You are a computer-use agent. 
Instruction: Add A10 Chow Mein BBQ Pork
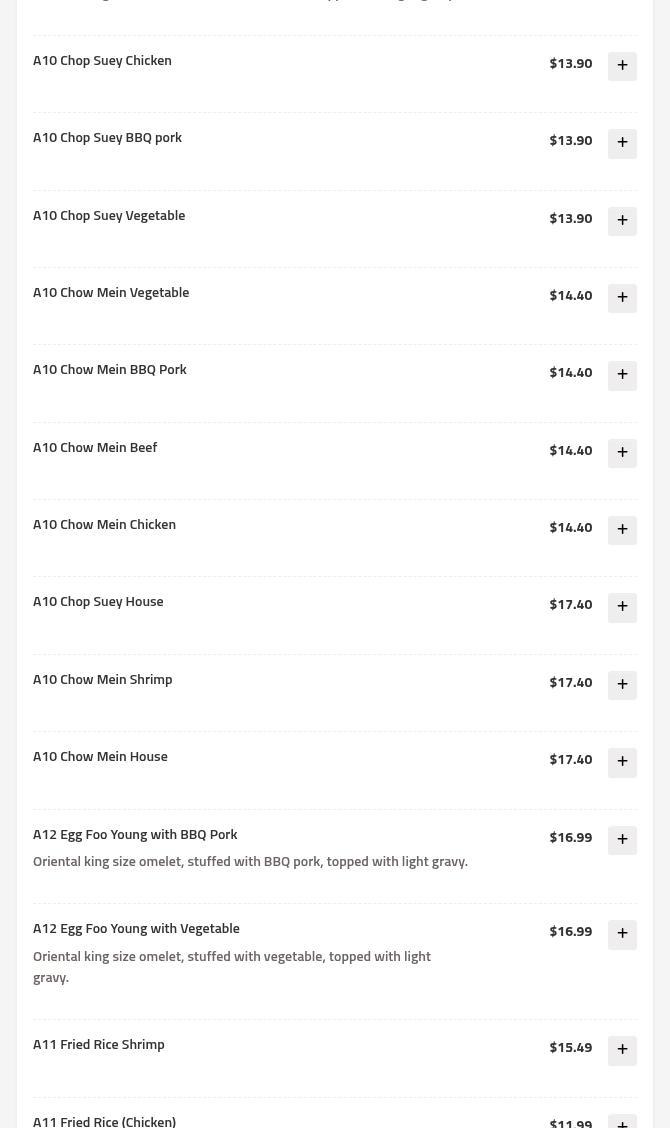click(x=622, y=375)
